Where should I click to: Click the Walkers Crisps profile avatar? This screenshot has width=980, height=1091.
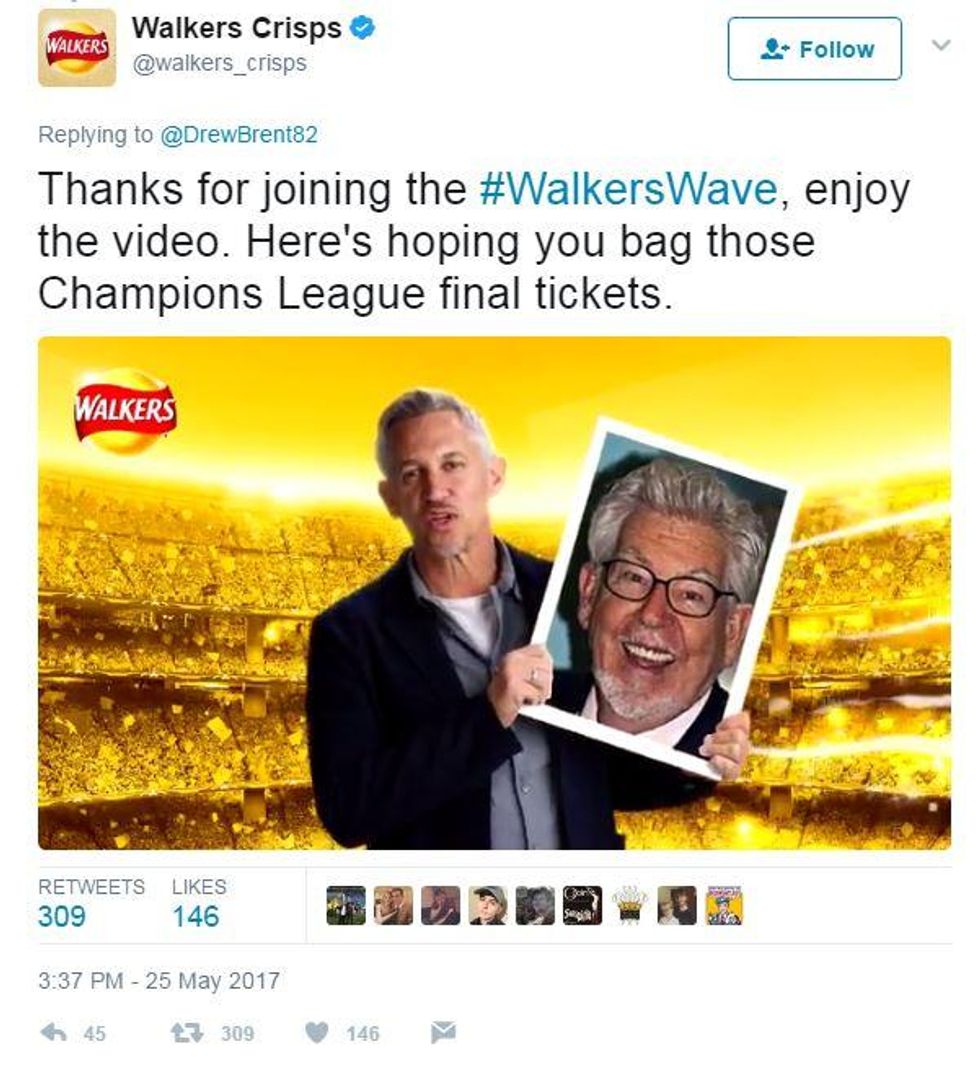coord(77,48)
